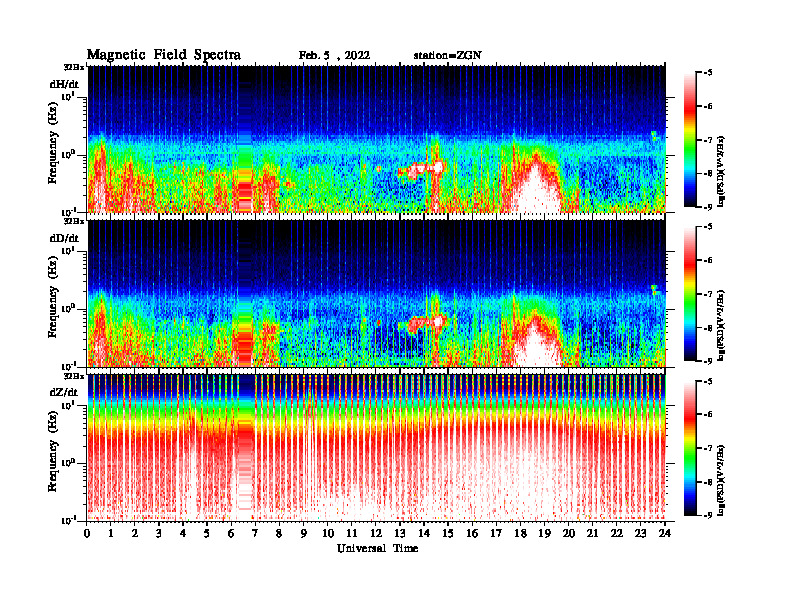Click the "32Hz" label above dH/dt panel

pyautogui.click(x=74, y=67)
